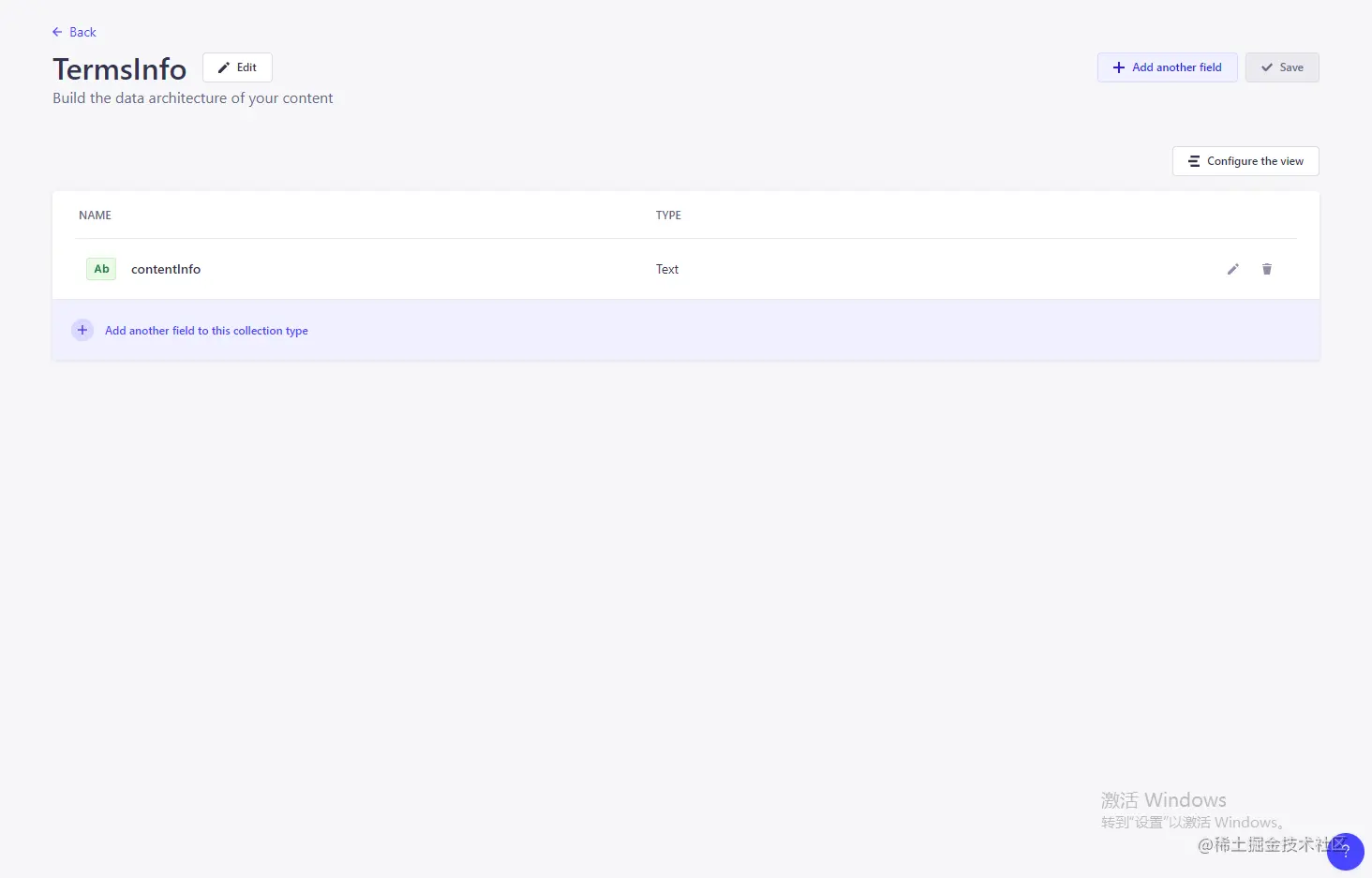This screenshot has width=1372, height=878.
Task: Click the Text type cell
Action: coord(667,269)
